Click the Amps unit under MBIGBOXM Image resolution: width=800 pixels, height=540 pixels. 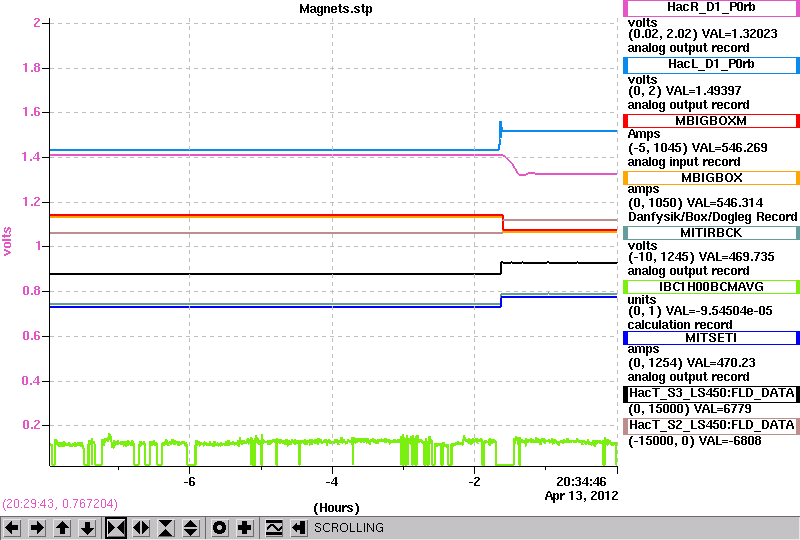pos(644,134)
